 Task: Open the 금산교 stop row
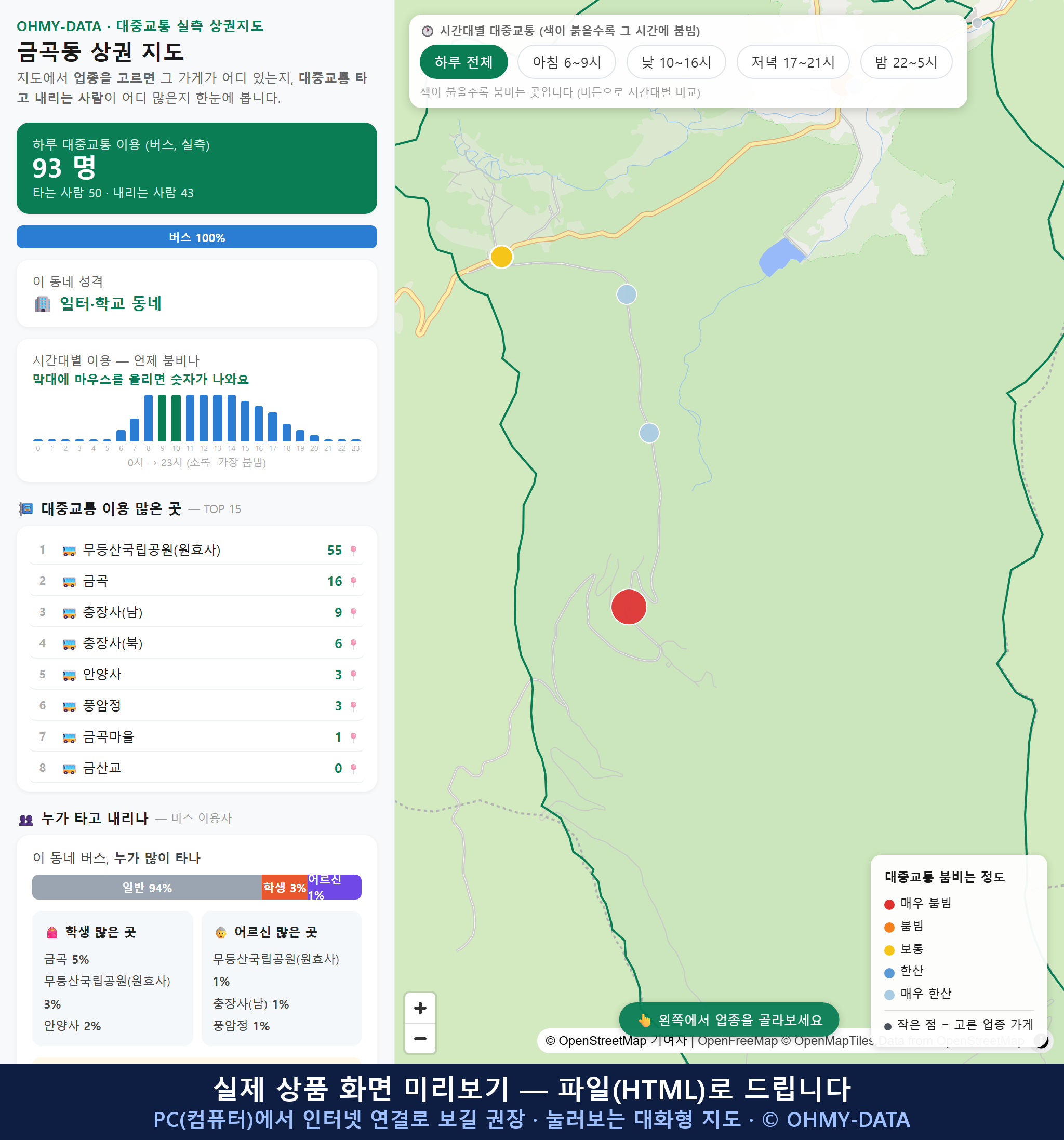point(197,768)
